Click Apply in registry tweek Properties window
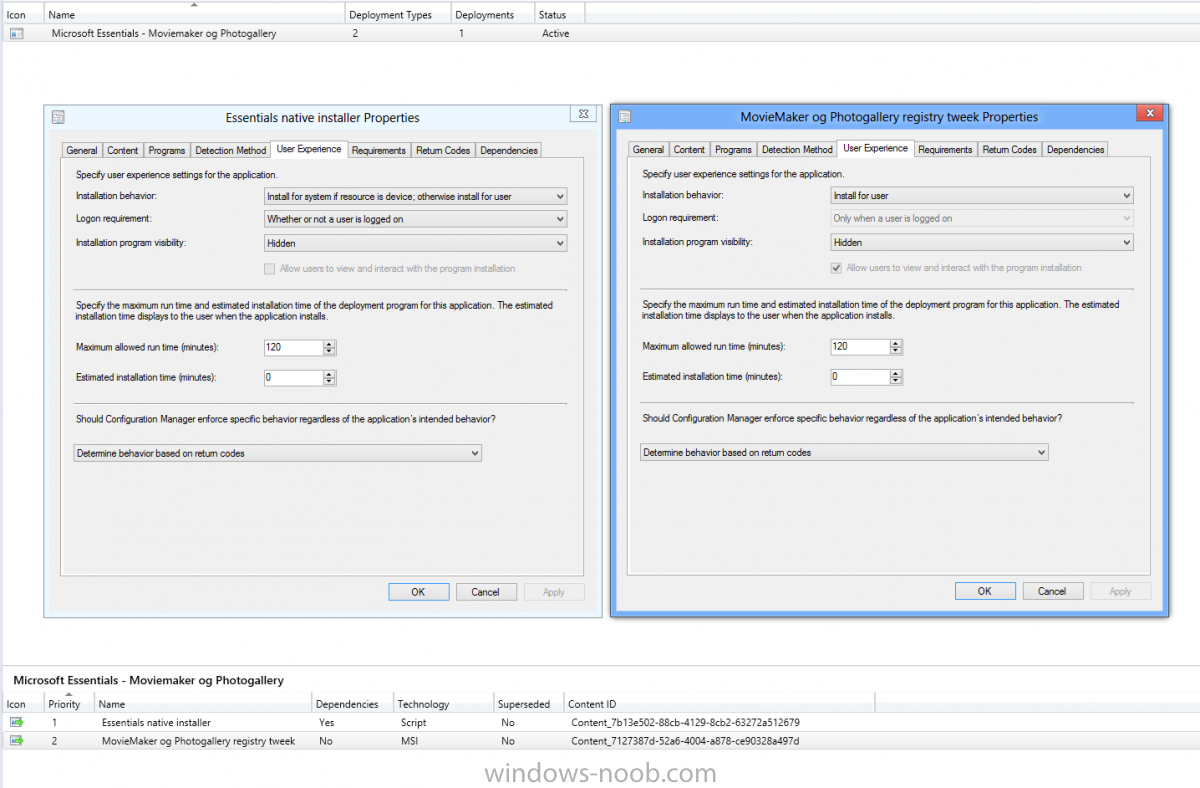Image resolution: width=1200 pixels, height=788 pixels. (x=1120, y=591)
